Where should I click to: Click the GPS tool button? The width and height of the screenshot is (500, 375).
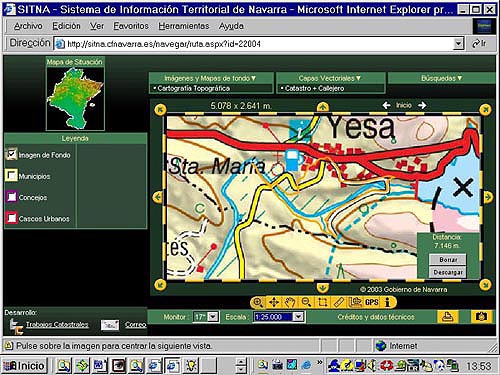tap(372, 302)
